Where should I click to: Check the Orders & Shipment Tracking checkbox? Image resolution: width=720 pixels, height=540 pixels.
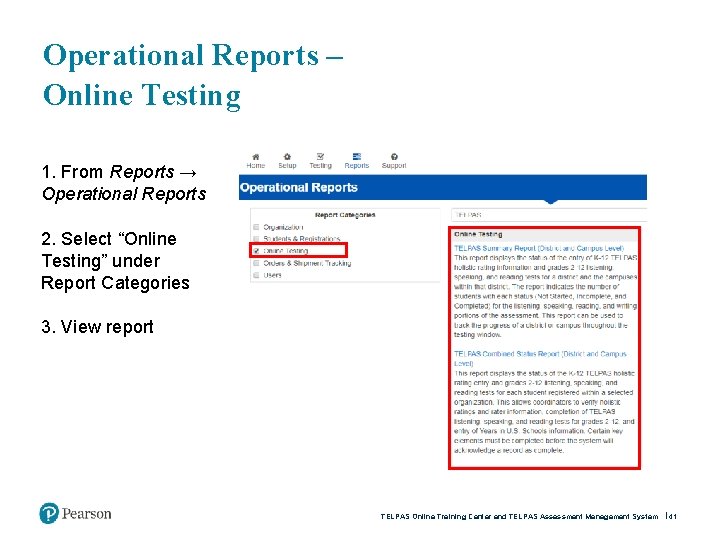pos(256,263)
